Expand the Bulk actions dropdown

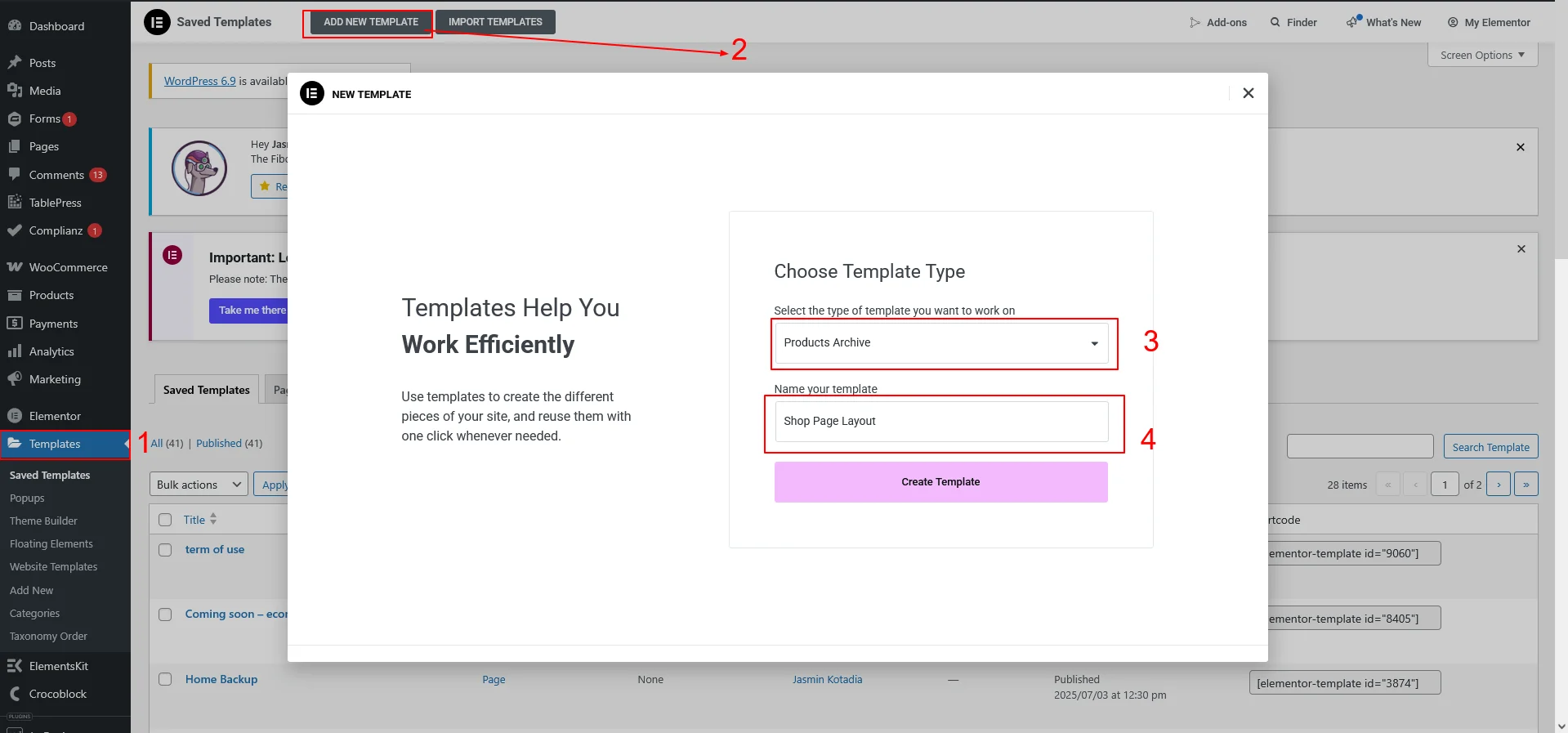click(x=199, y=485)
